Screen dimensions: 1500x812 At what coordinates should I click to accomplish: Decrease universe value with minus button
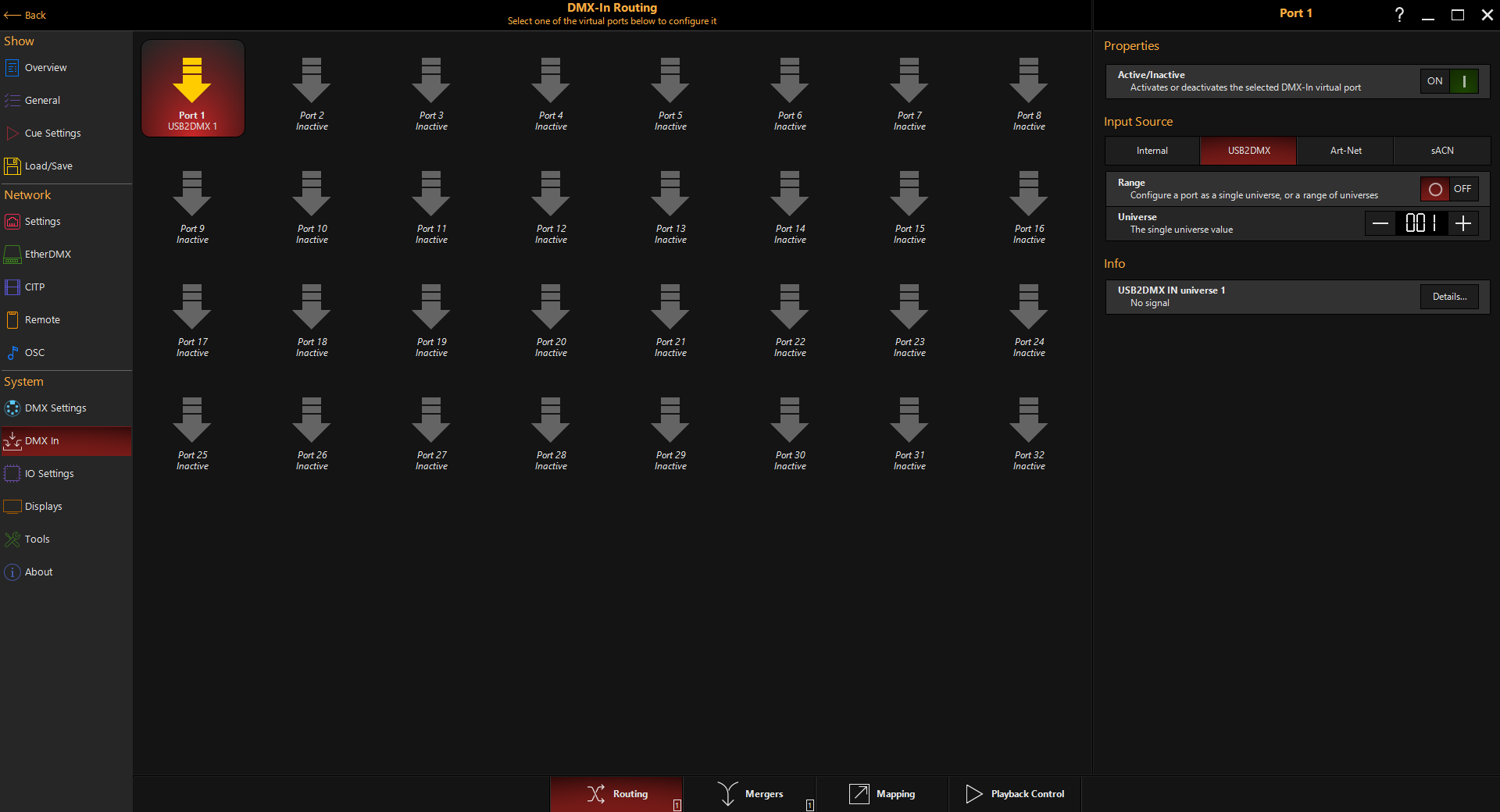pyautogui.click(x=1380, y=223)
